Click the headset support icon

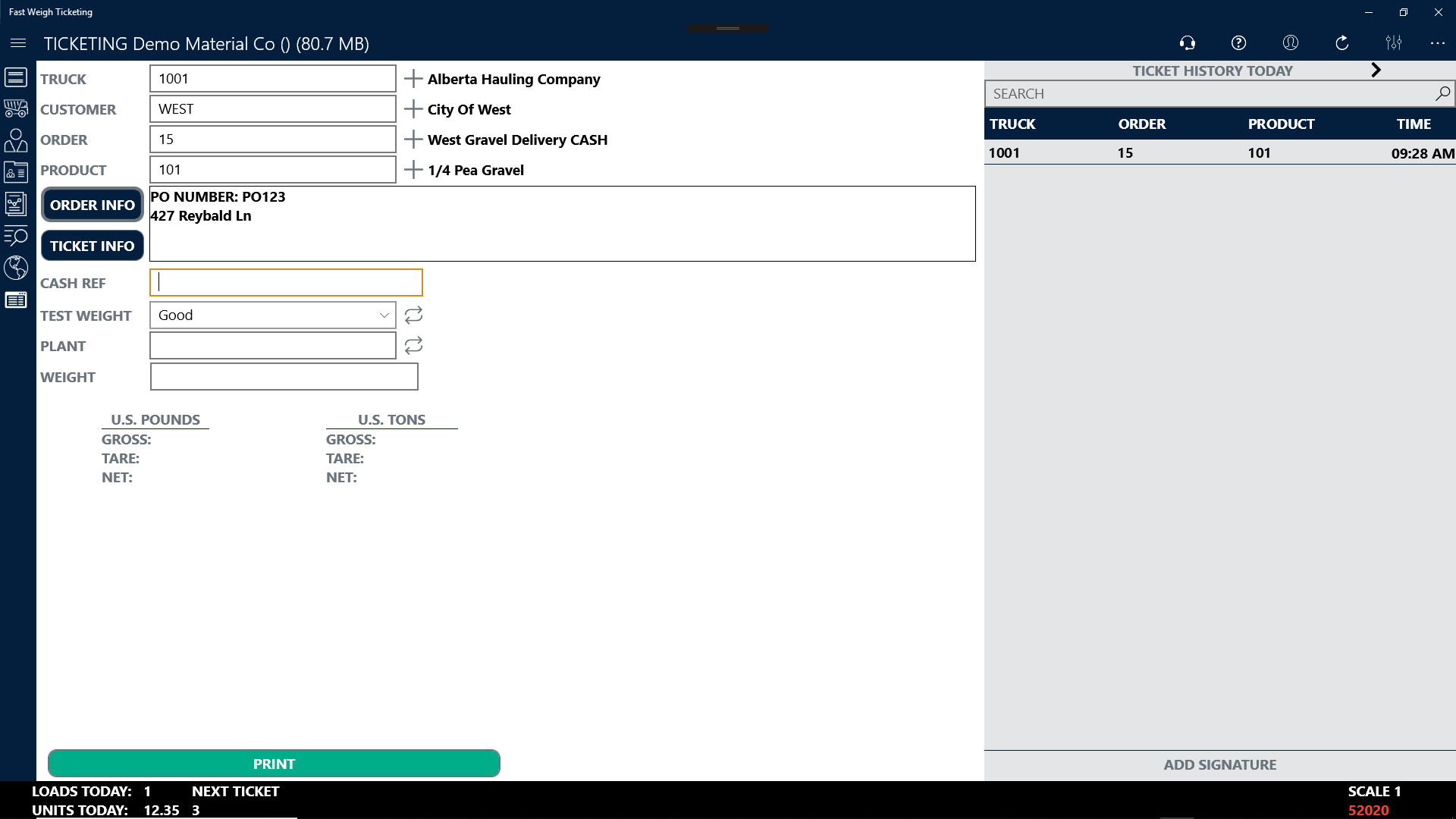pos(1188,43)
